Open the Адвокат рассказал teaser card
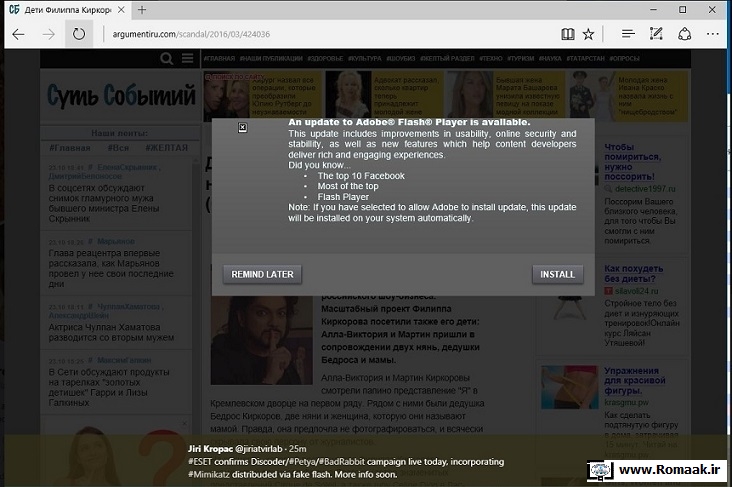 (x=384, y=96)
